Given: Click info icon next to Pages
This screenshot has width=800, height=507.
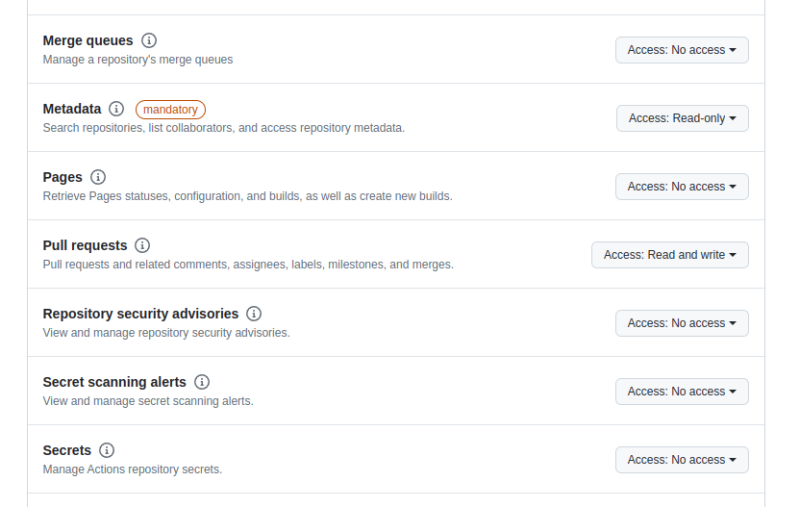Looking at the screenshot, I should point(98,177).
